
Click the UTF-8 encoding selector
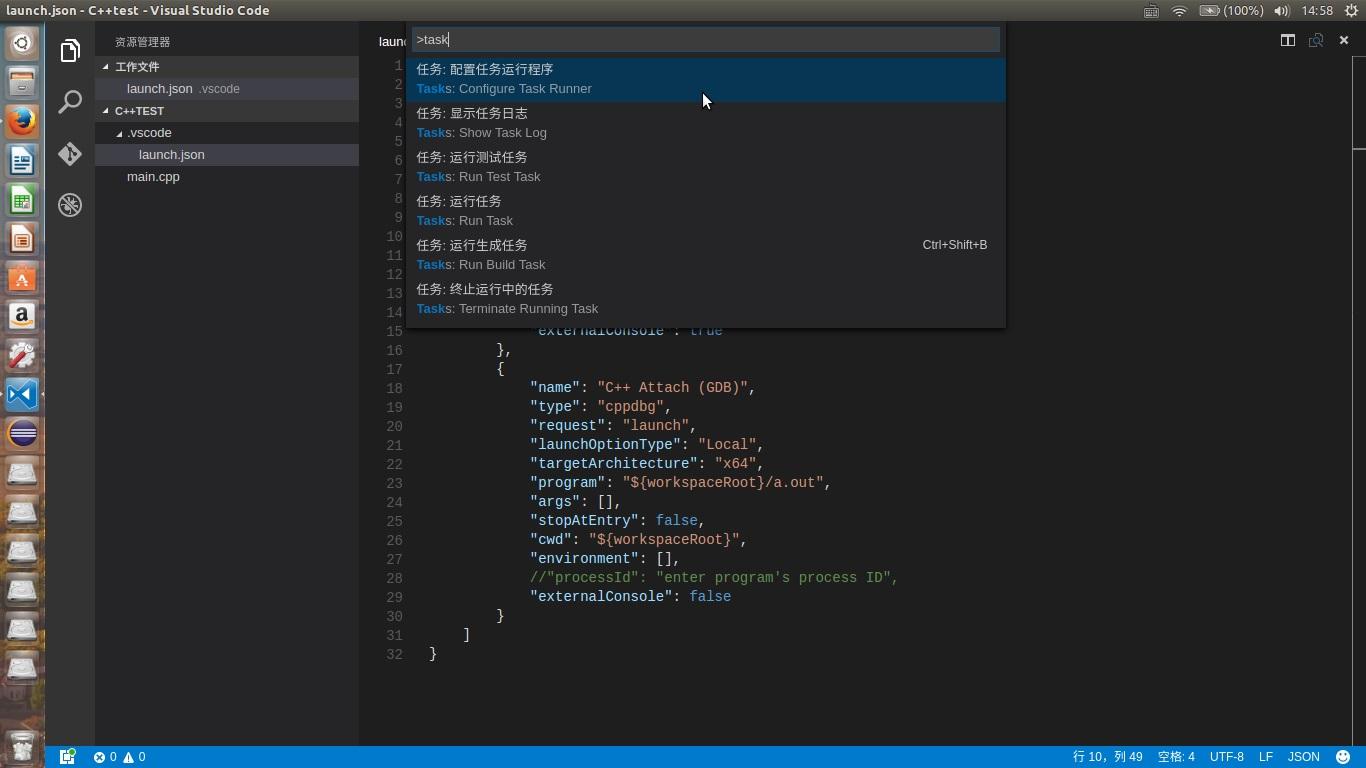tap(1226, 757)
